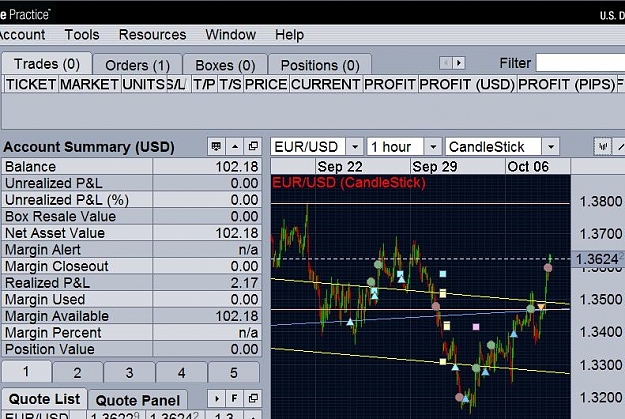Click the tab scroll left arrow
625x419 pixels.
(x=446, y=63)
